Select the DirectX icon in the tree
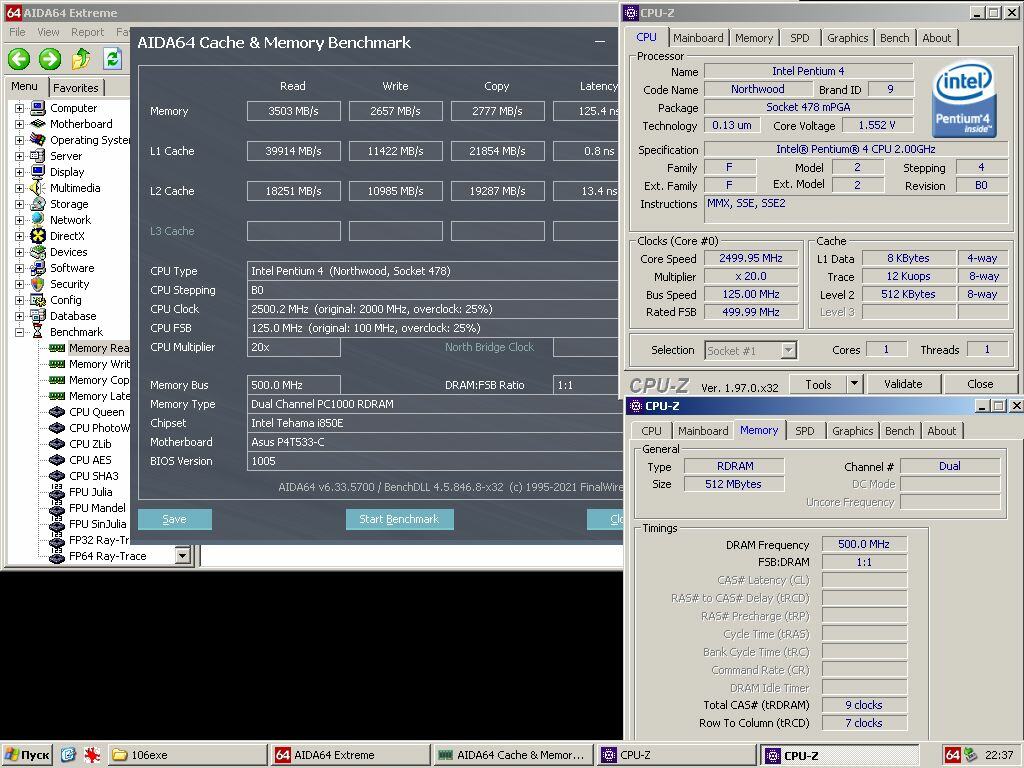1024x768 pixels. pyautogui.click(x=38, y=236)
